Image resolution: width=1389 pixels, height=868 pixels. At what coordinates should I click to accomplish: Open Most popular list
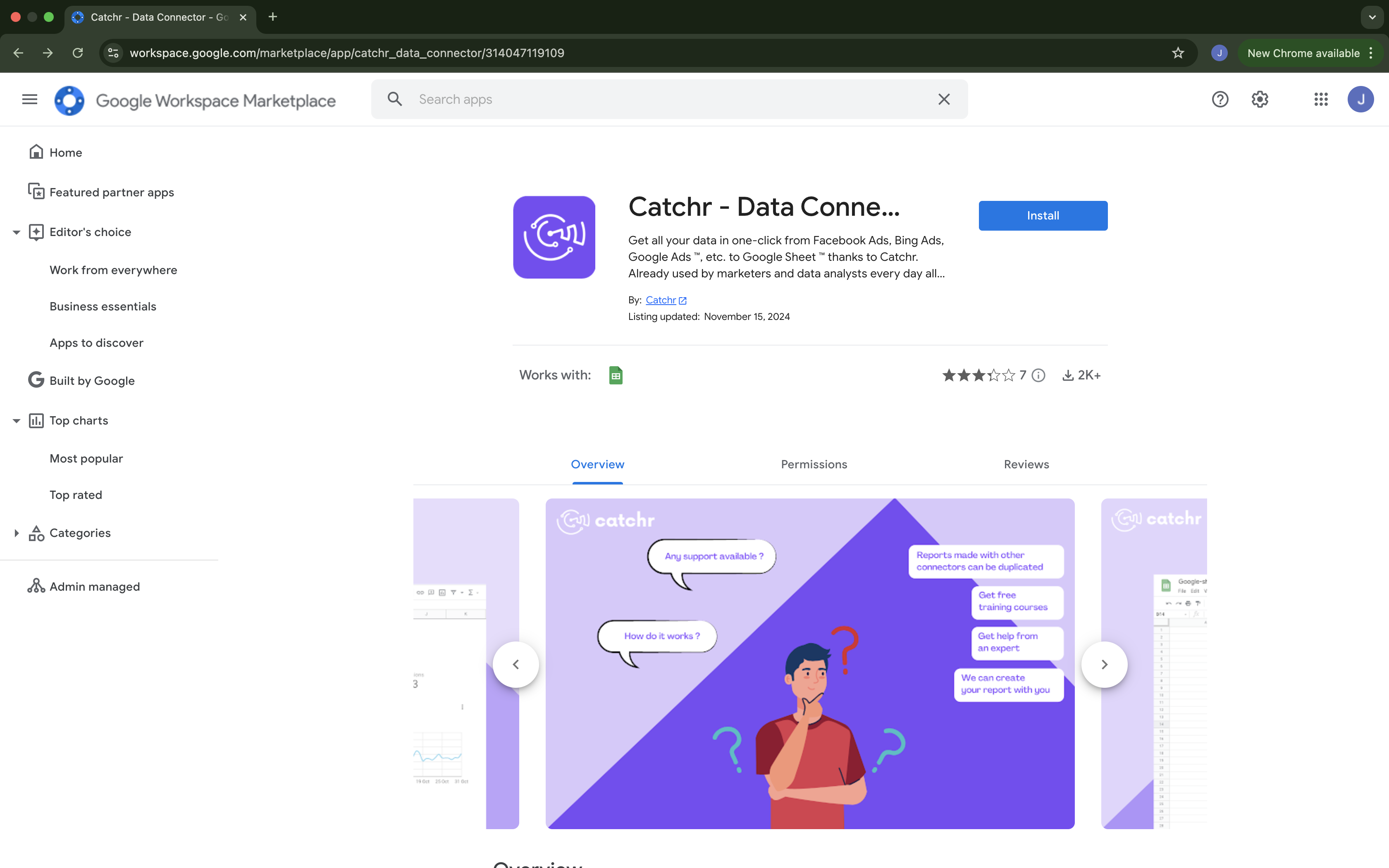click(x=86, y=459)
